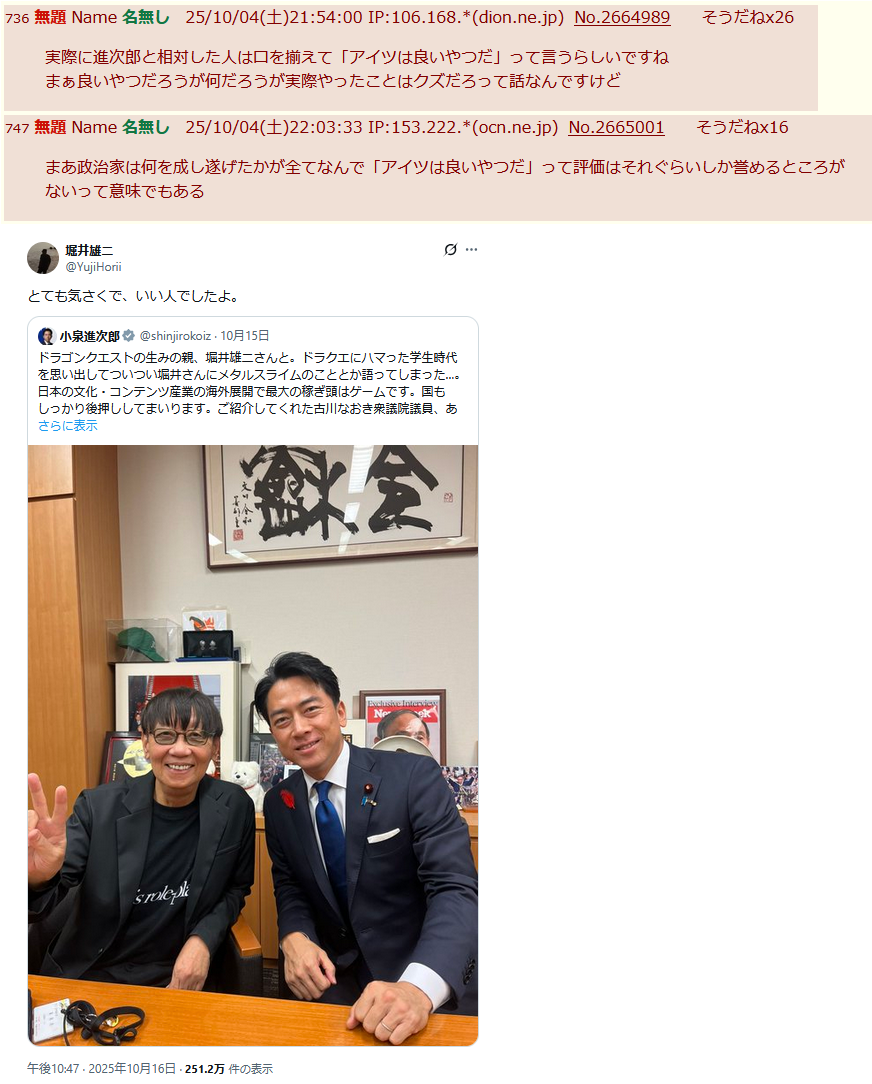Image resolution: width=872 pixels, height=1084 pixels.
Task: Select post number 747
Action: pos(17,129)
